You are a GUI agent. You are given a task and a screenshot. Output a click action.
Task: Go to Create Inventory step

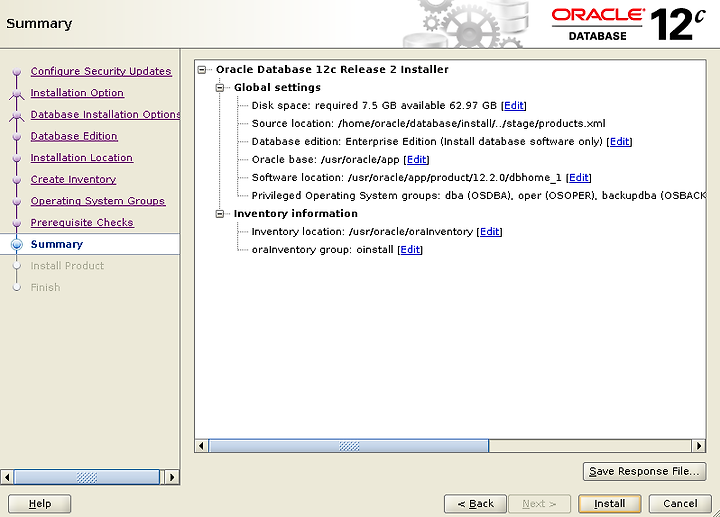(73, 179)
